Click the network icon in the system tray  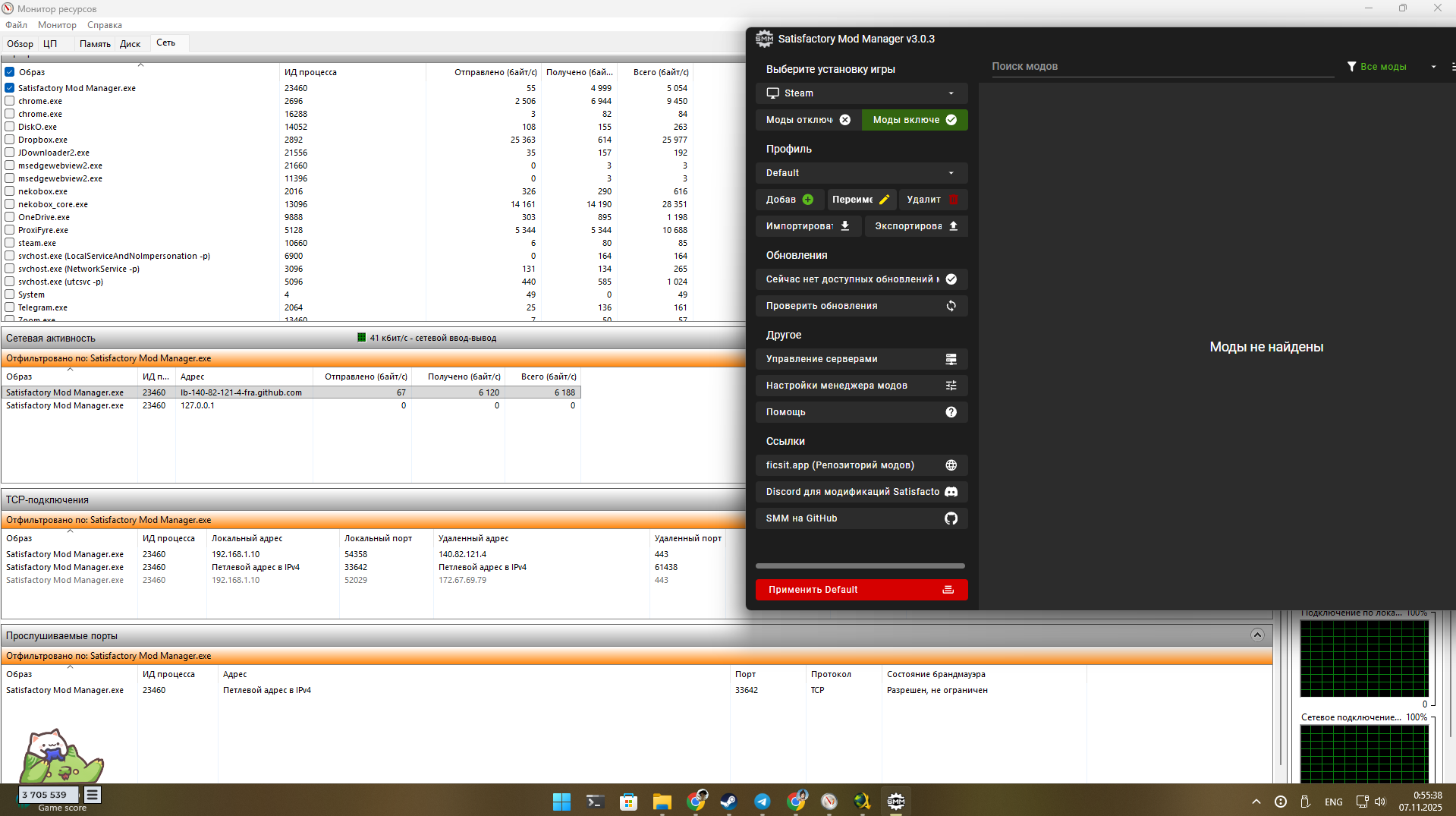[1362, 802]
